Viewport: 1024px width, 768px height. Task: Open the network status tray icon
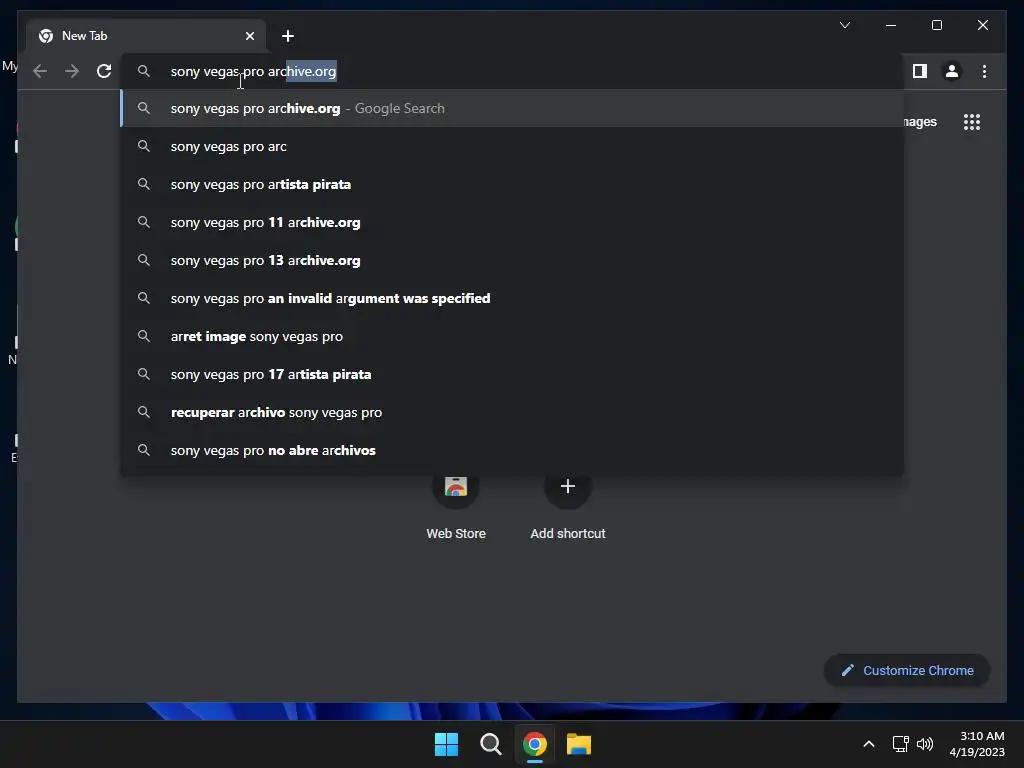click(901, 744)
